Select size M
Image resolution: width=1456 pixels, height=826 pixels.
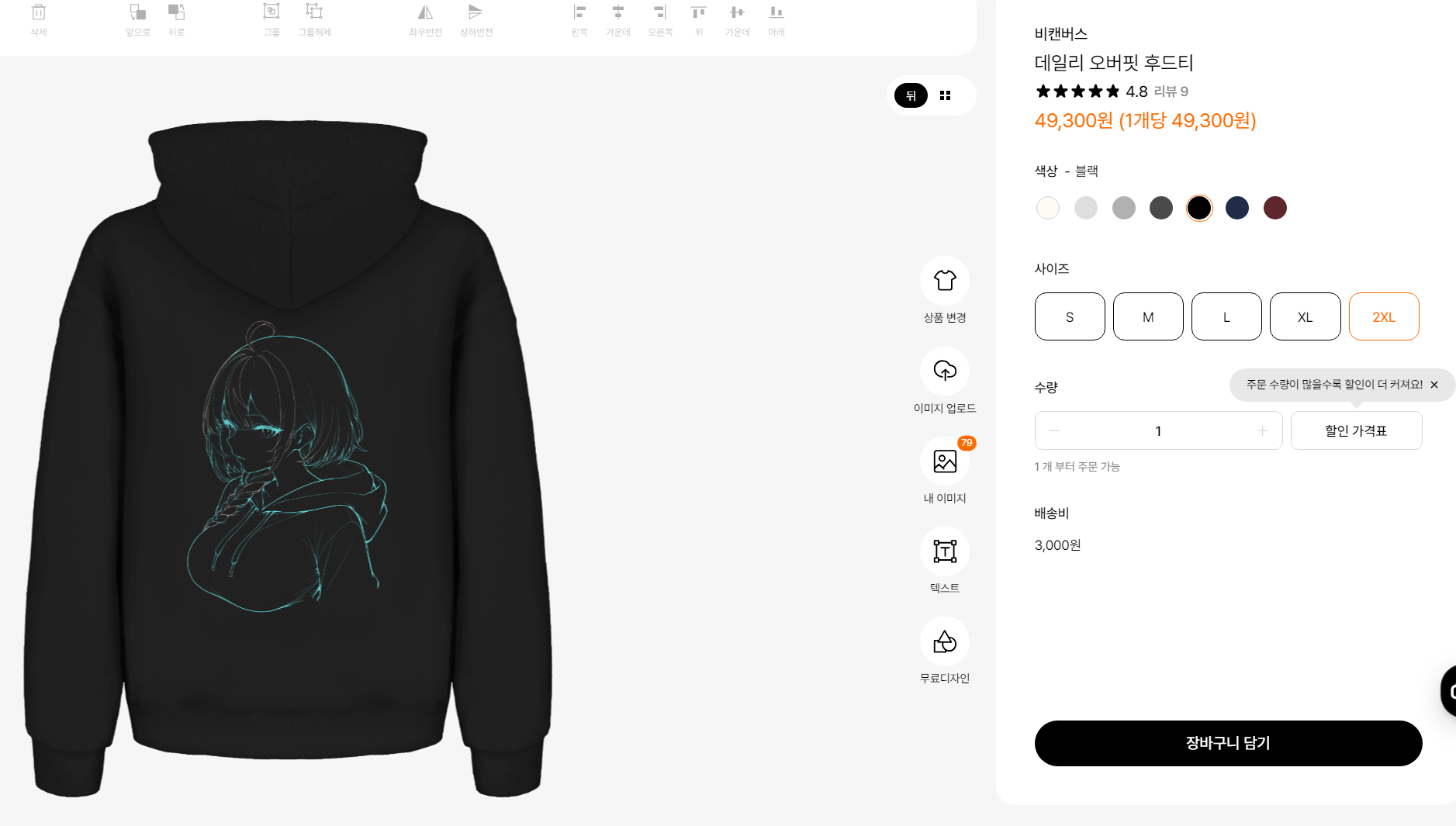click(x=1148, y=316)
